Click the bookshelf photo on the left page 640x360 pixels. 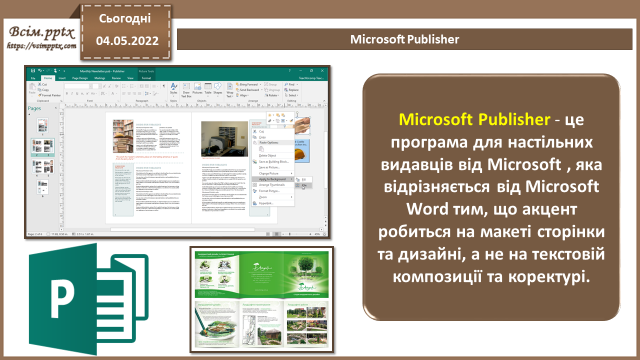pos(123,136)
